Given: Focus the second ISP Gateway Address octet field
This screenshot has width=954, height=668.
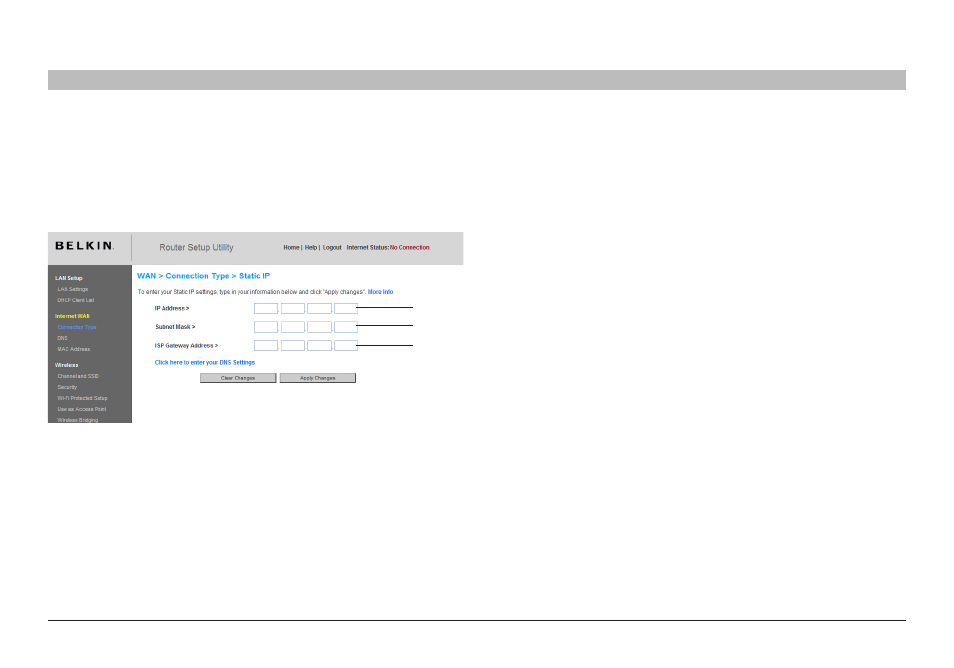Looking at the screenshot, I should tap(293, 346).
